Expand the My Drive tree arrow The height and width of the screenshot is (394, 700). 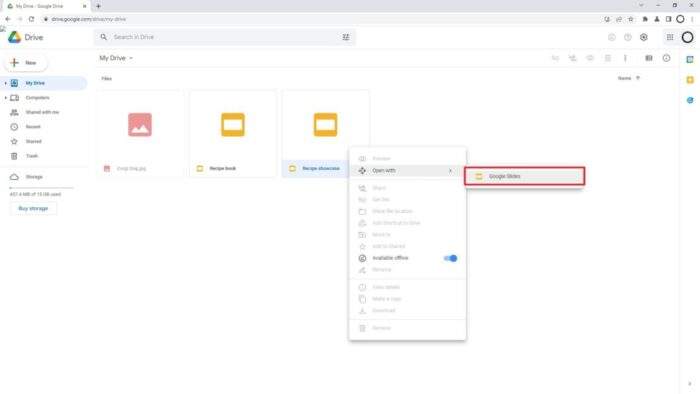point(5,83)
